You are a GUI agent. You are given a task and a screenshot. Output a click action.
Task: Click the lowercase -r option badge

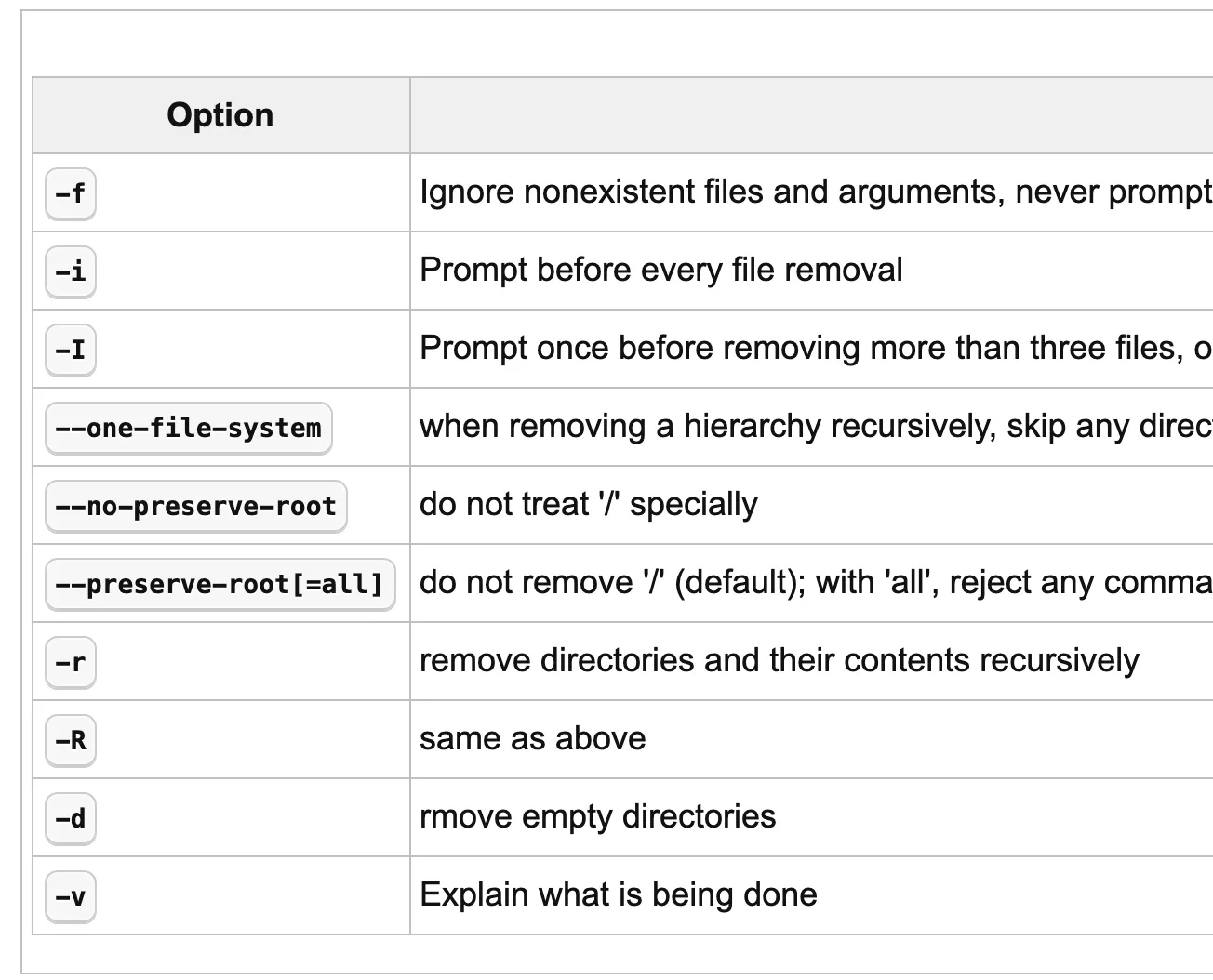tap(71, 662)
